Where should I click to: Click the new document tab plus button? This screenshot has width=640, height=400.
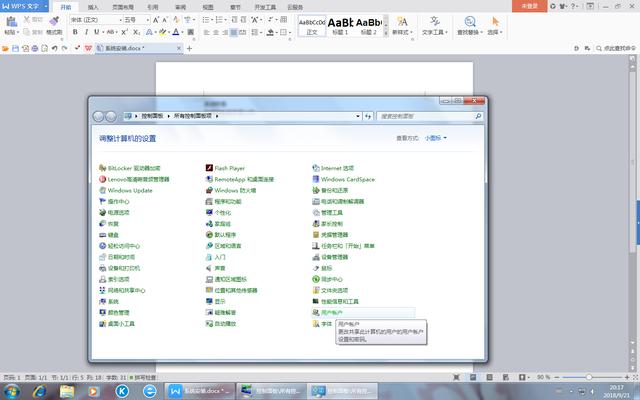click(x=189, y=48)
